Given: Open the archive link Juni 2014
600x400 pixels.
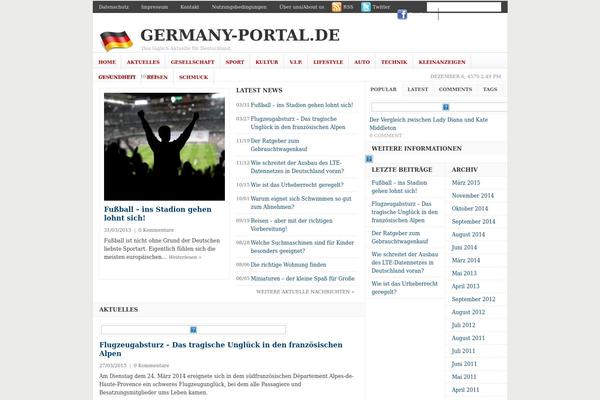Looking at the screenshot, I should [464, 248].
